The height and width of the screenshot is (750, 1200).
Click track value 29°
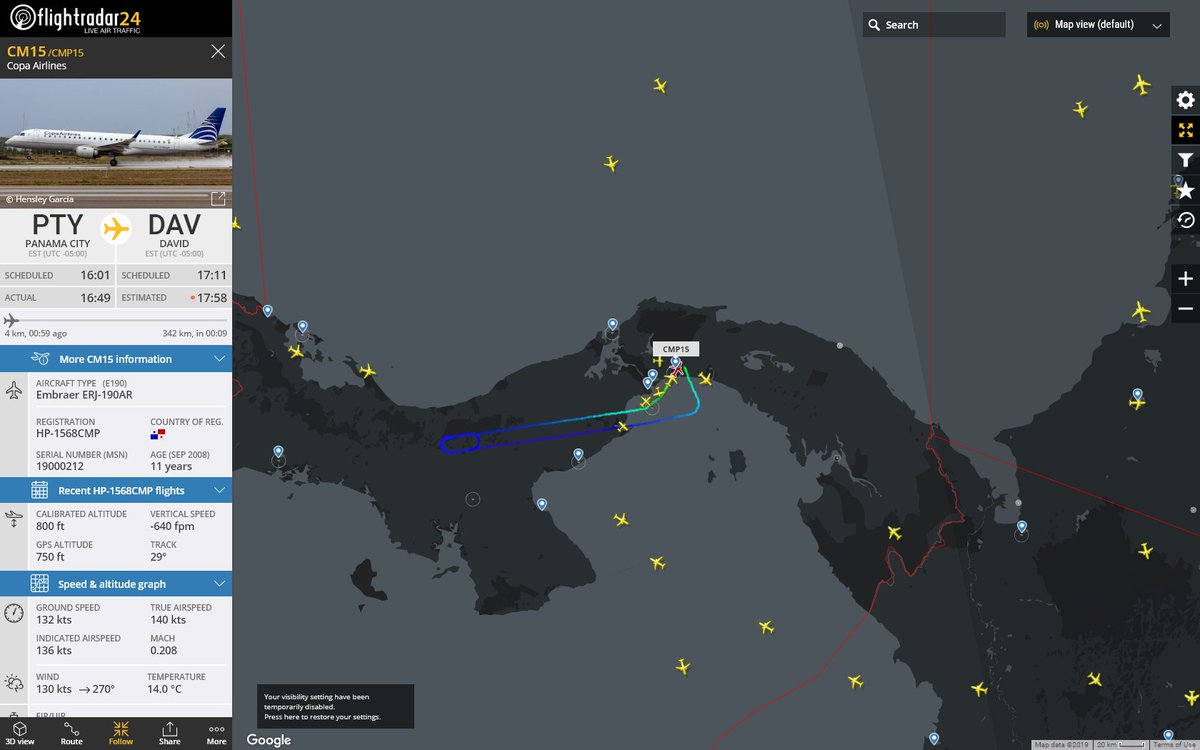point(157,557)
